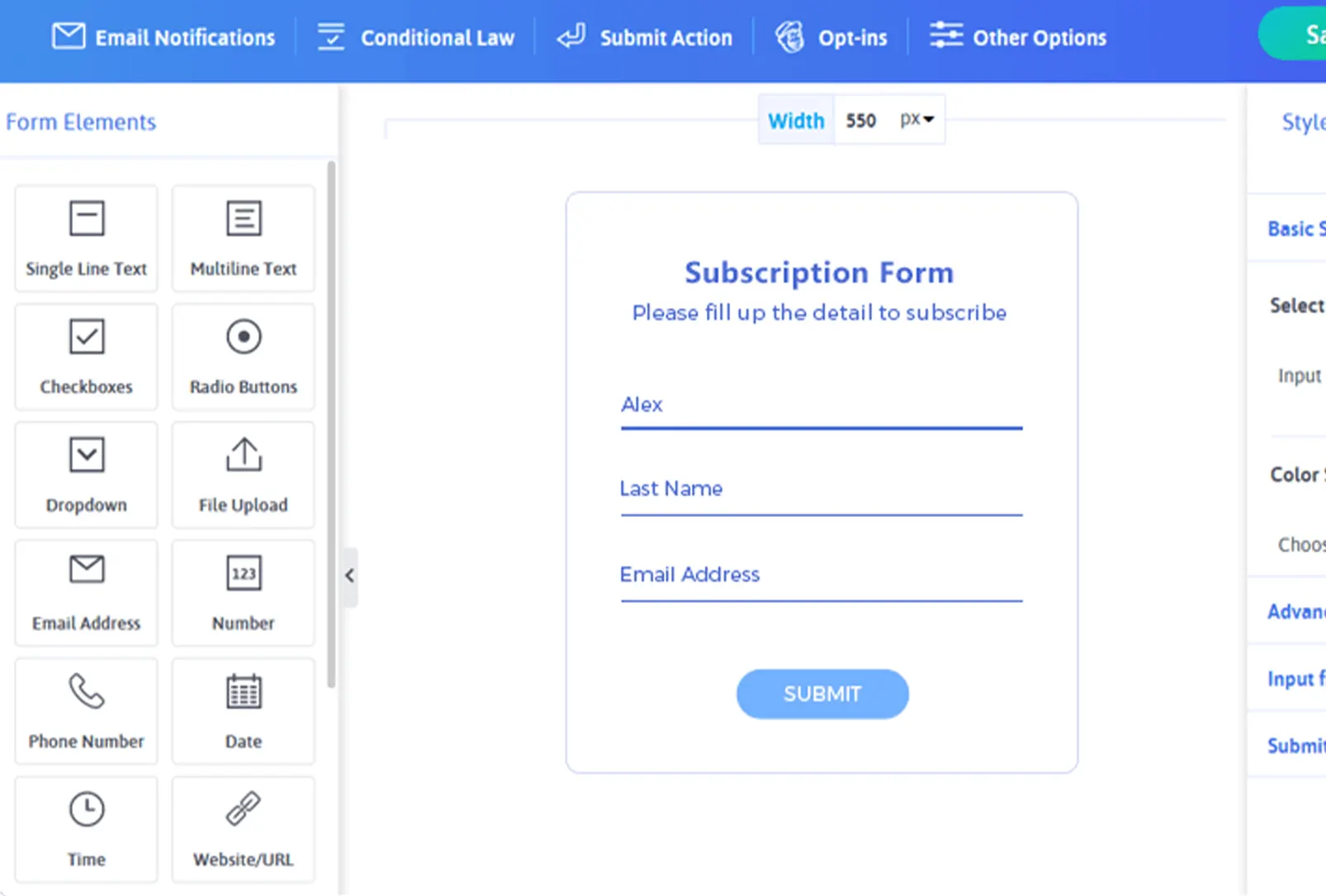Open the Conditional Law menu
This screenshot has width=1326, height=896.
[416, 37]
